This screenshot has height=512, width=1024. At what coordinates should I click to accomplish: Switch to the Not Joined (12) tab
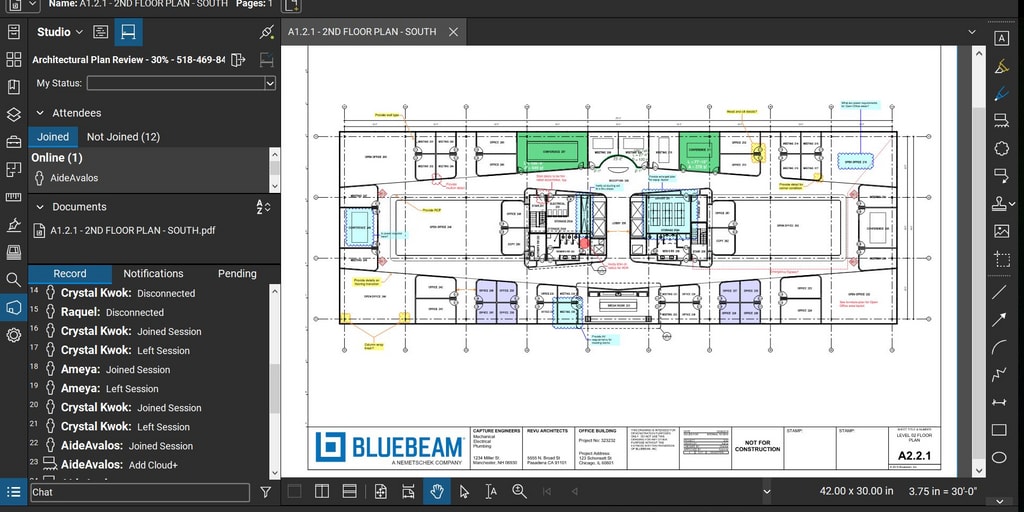pyautogui.click(x=123, y=136)
